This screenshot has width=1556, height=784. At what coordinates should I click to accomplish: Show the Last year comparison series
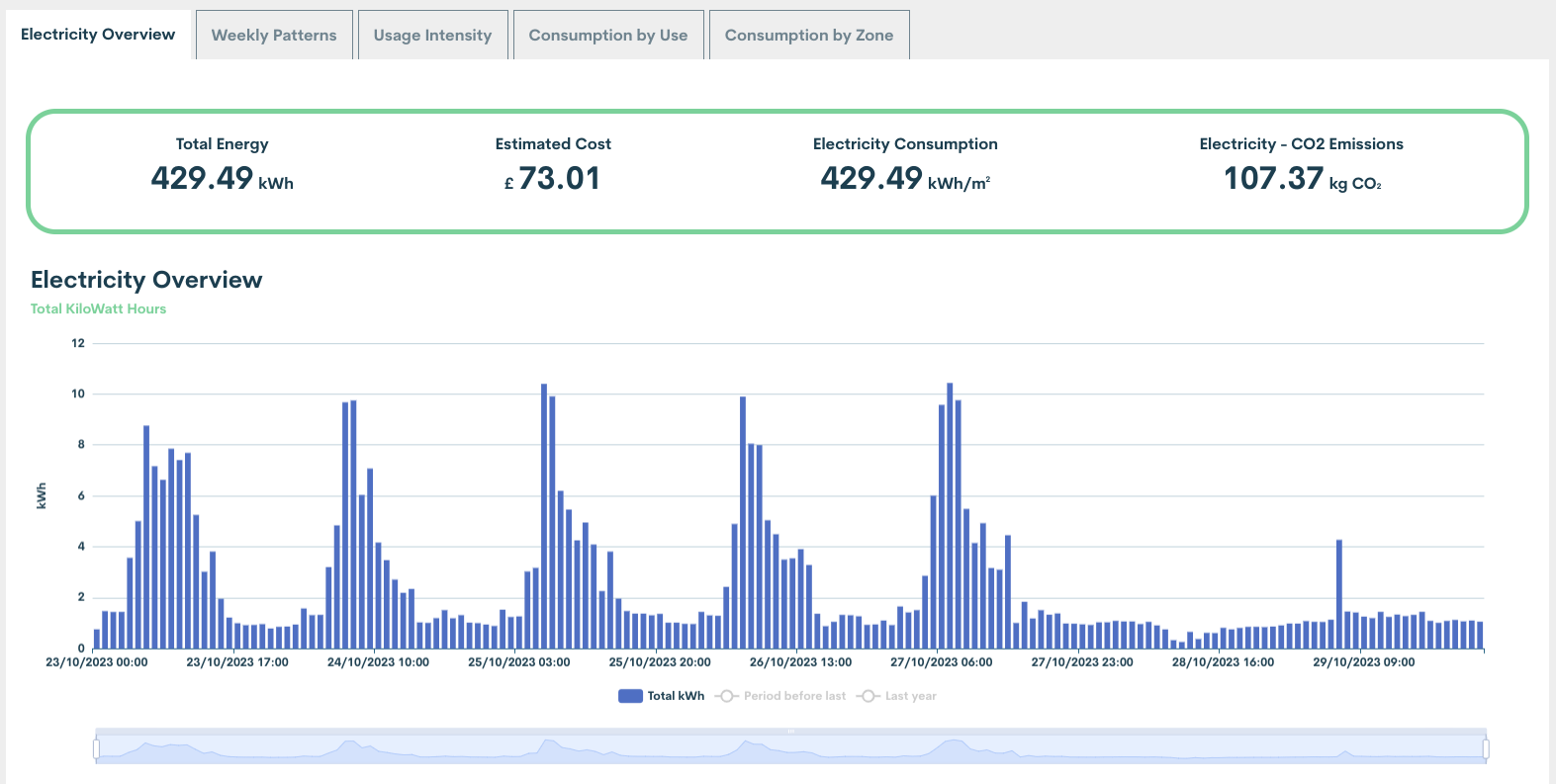point(910,696)
